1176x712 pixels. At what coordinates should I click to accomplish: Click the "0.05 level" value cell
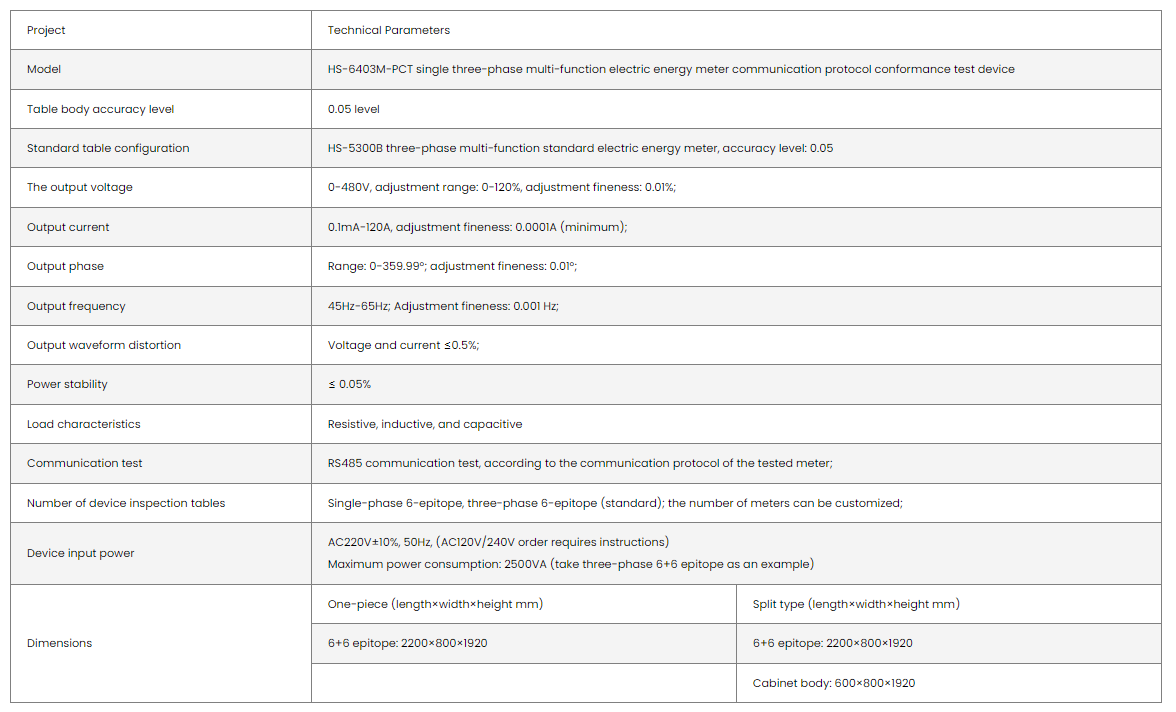pos(354,109)
